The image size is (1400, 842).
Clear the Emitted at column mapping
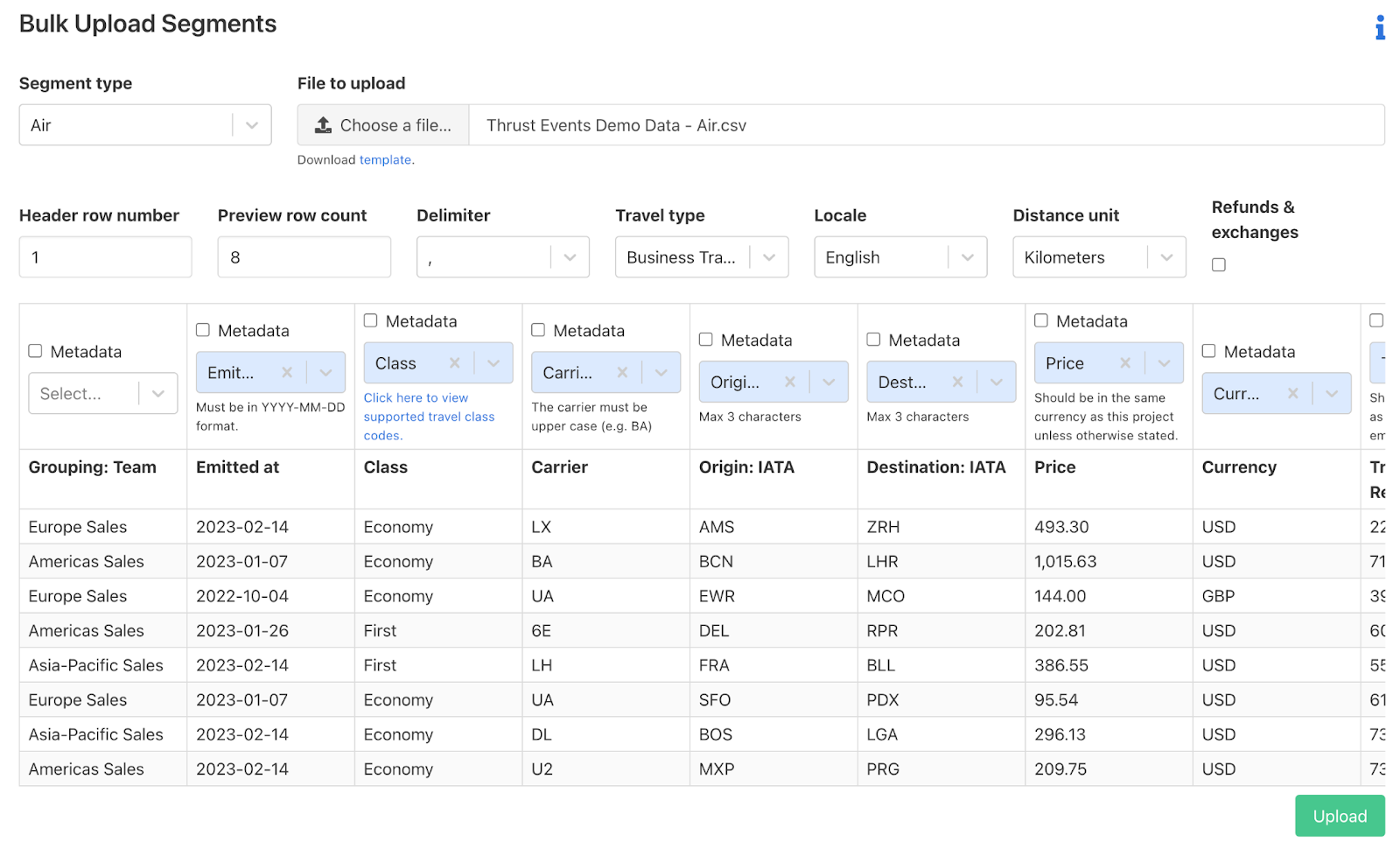pos(287,373)
